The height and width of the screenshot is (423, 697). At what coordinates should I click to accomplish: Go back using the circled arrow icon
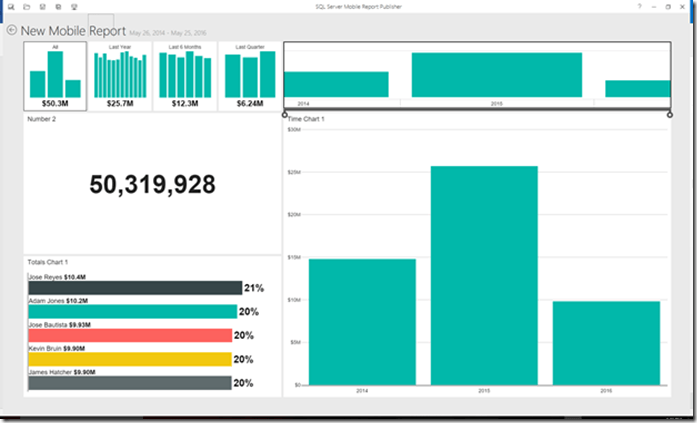(12, 31)
